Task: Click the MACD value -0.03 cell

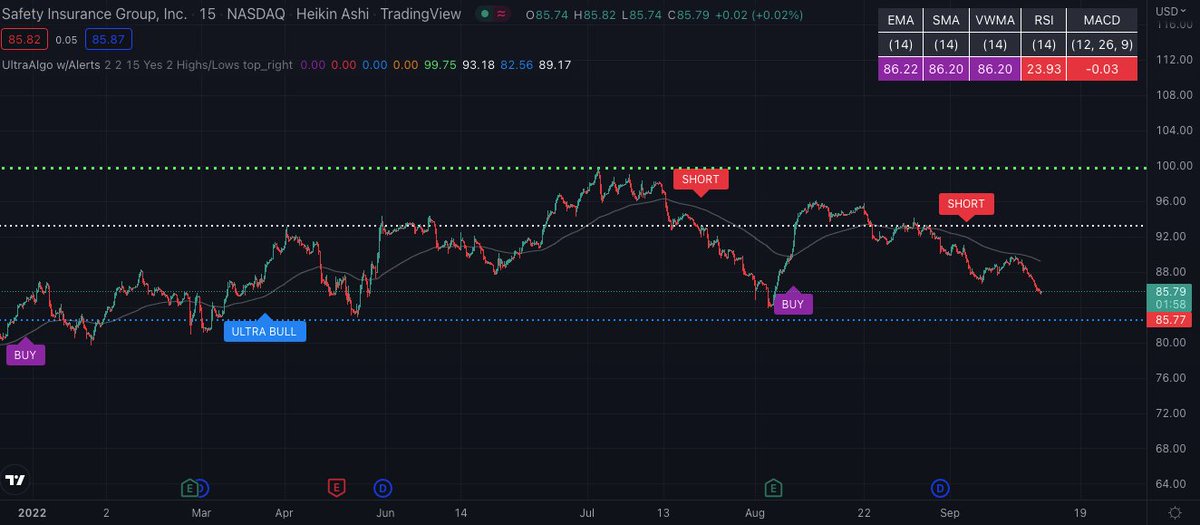Action: coord(1101,69)
